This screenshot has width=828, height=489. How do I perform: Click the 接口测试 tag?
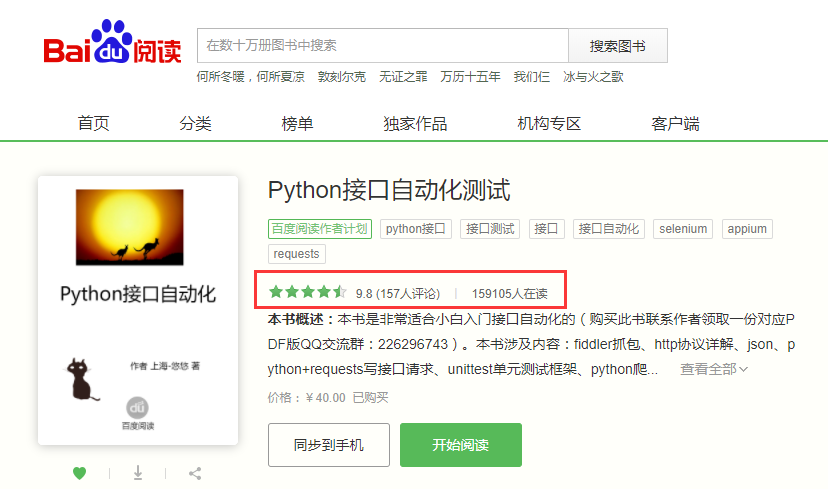pos(490,229)
